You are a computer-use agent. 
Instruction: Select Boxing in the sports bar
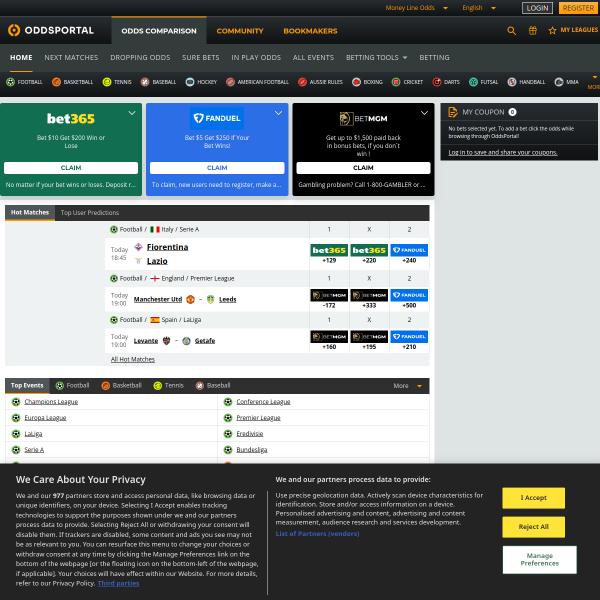tap(367, 82)
